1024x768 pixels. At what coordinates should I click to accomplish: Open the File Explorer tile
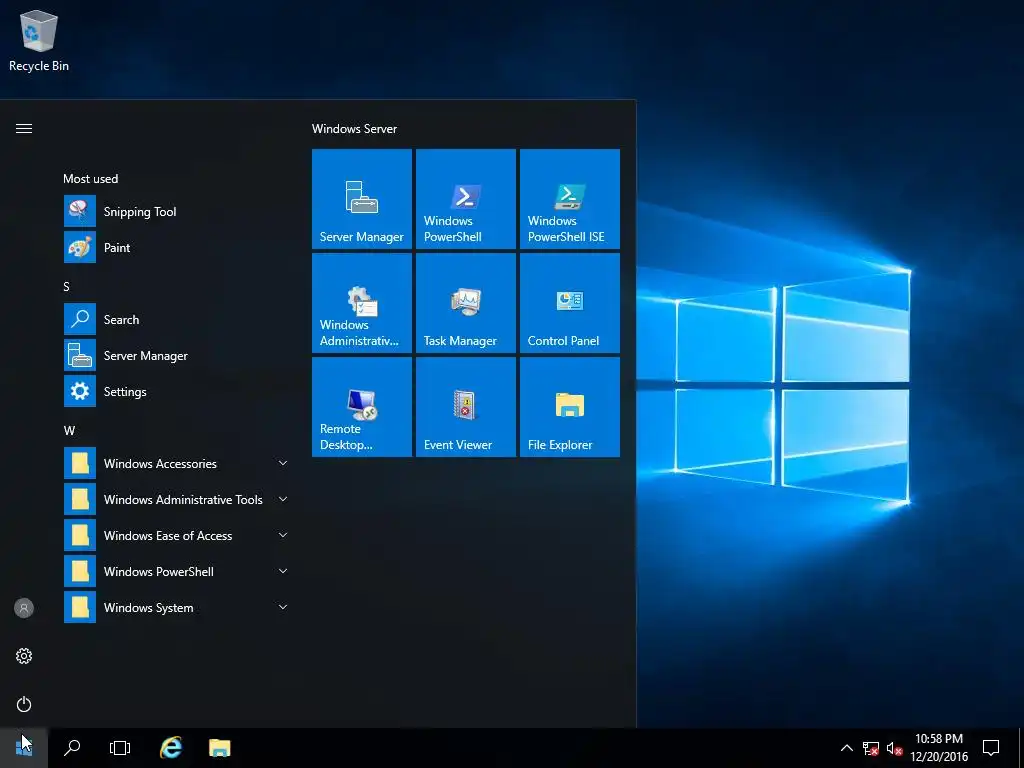pyautogui.click(x=569, y=407)
